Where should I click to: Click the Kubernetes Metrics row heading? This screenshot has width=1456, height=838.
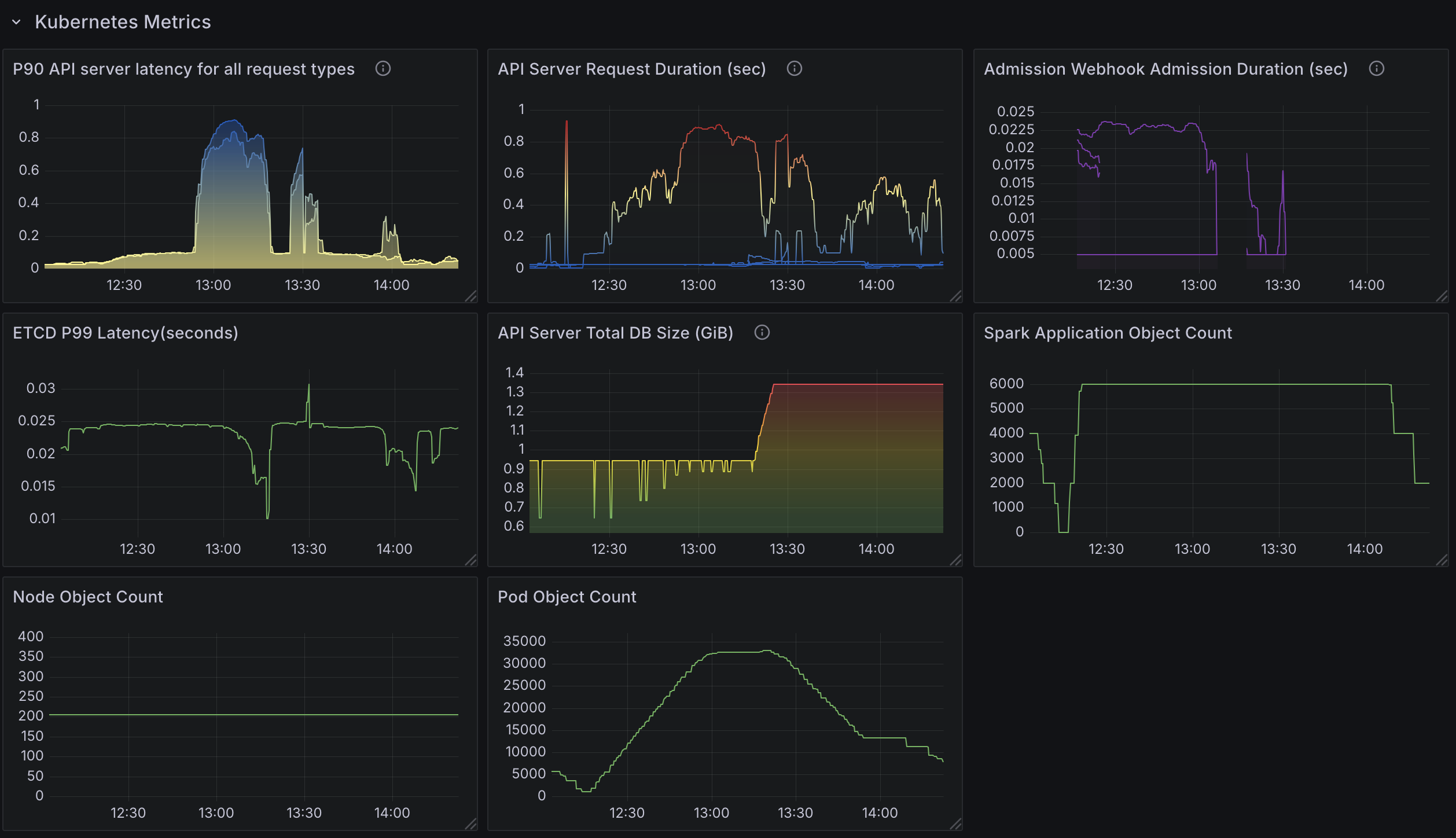point(123,22)
